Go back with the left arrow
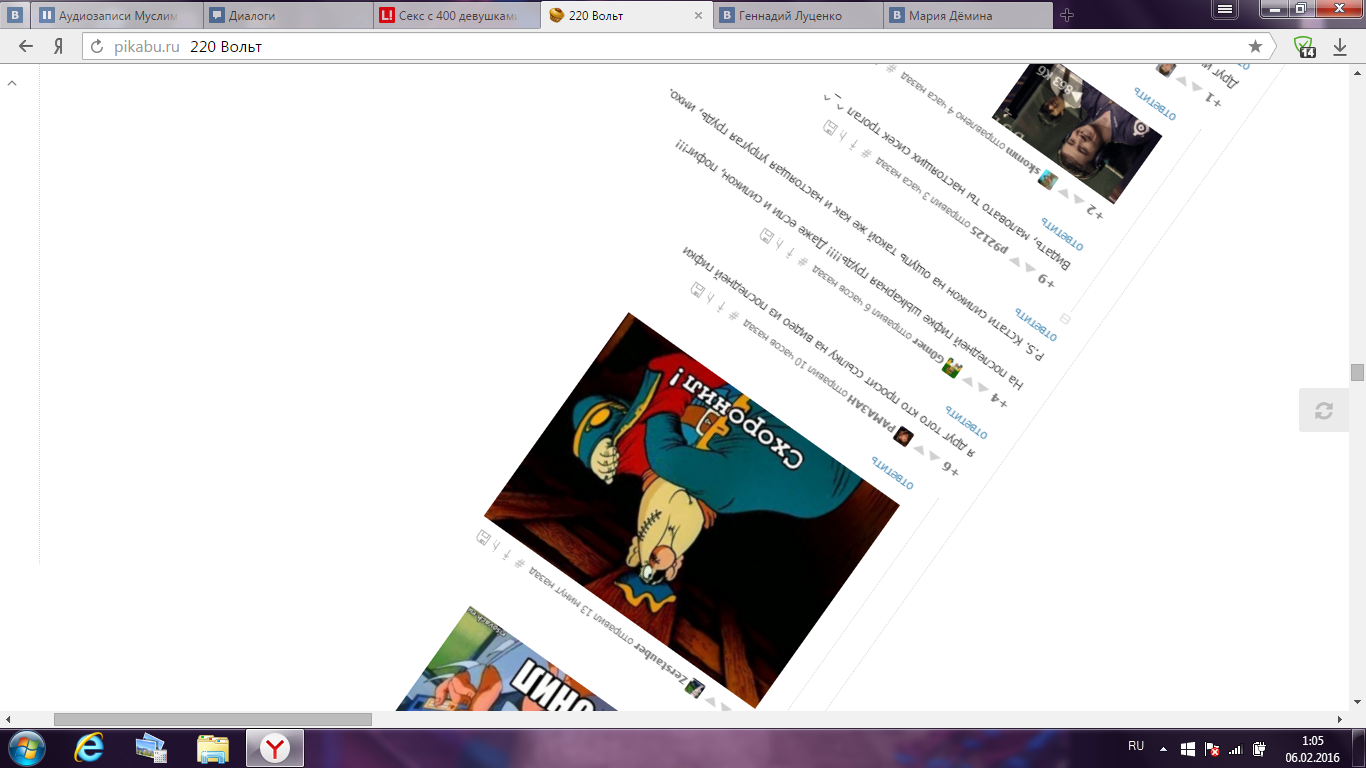The height and width of the screenshot is (768, 1366). pyautogui.click(x=26, y=46)
